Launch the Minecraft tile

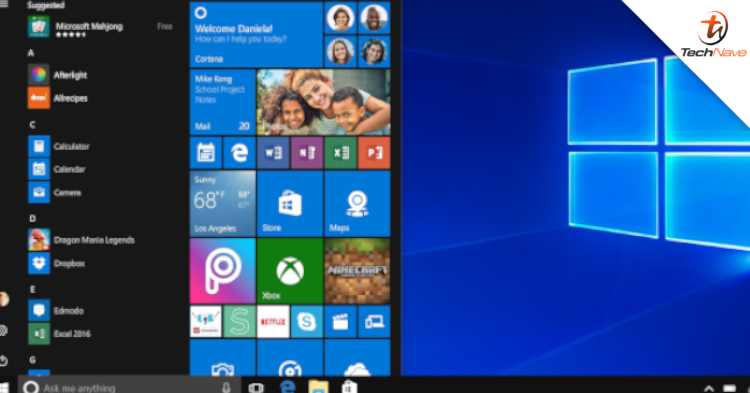[357, 271]
